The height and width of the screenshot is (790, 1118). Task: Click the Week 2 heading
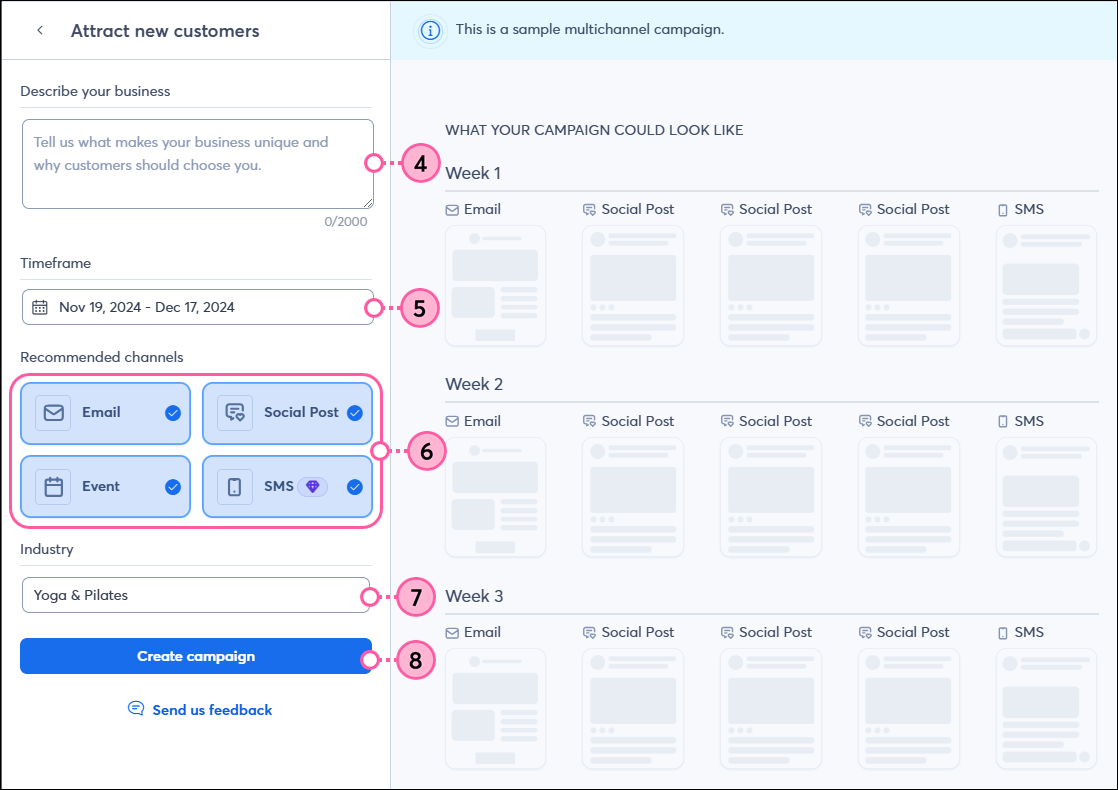point(474,384)
